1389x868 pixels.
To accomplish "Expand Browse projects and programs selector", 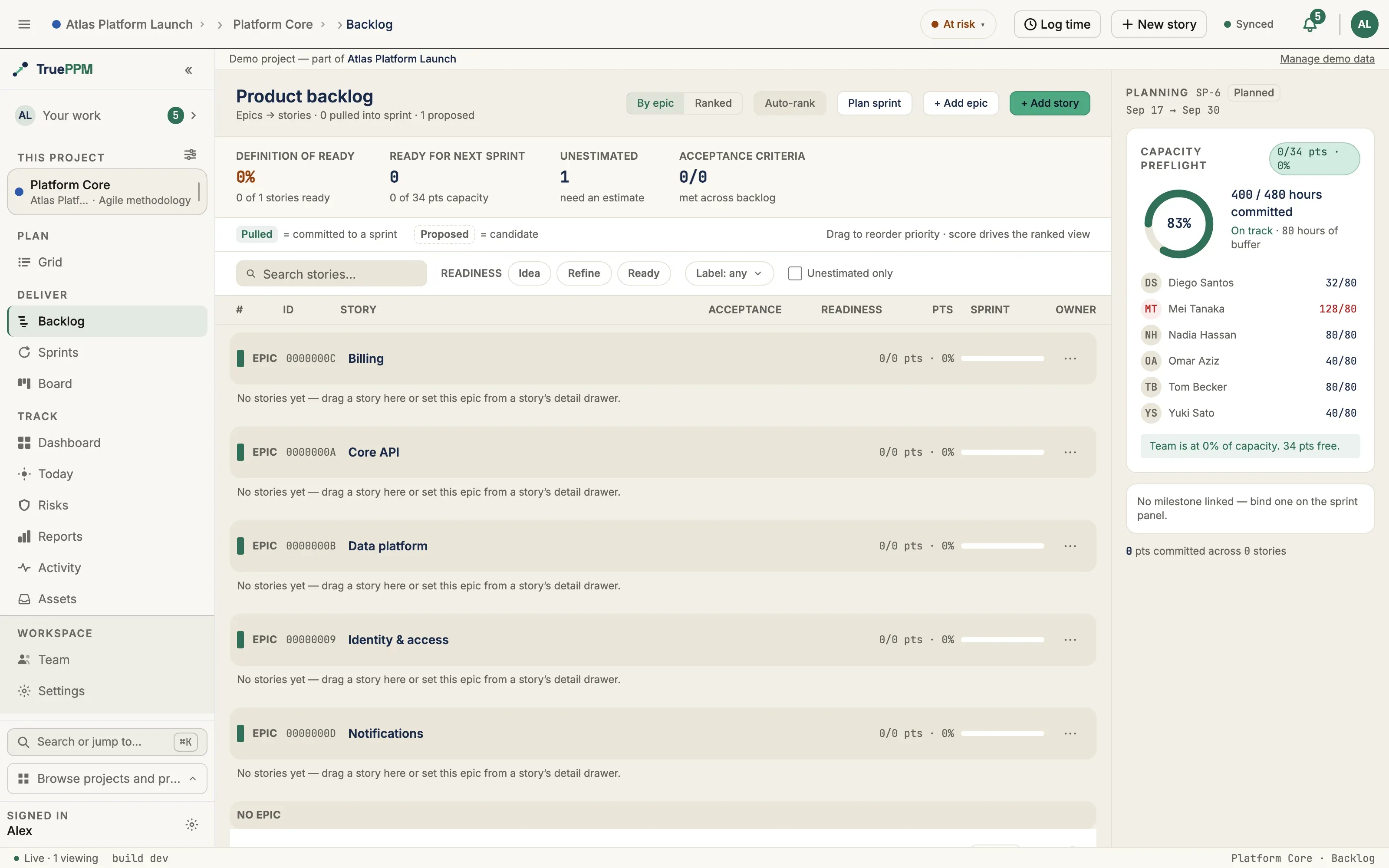I will pos(107,779).
